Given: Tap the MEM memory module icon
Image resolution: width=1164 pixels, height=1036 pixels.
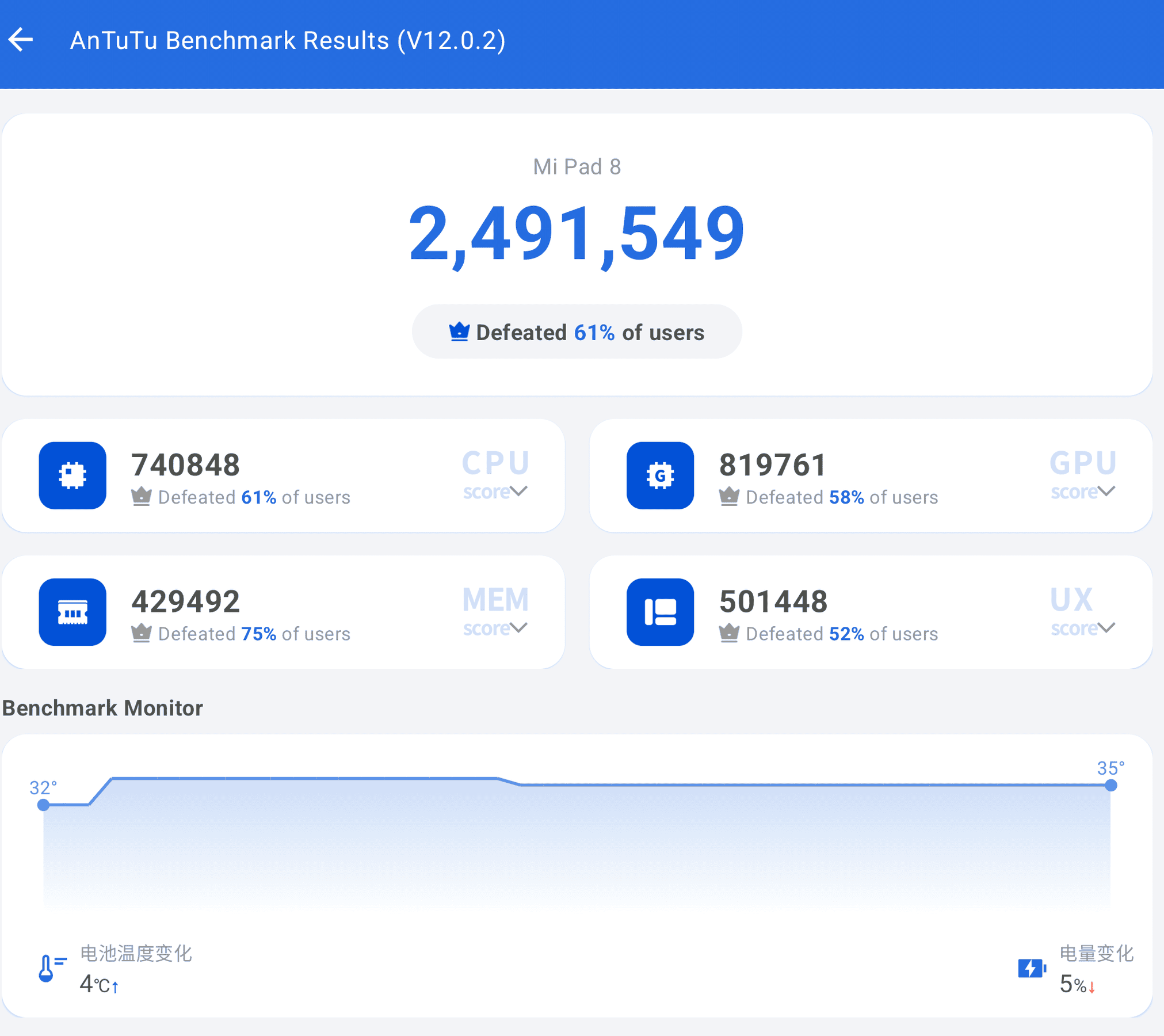Looking at the screenshot, I should (72, 612).
